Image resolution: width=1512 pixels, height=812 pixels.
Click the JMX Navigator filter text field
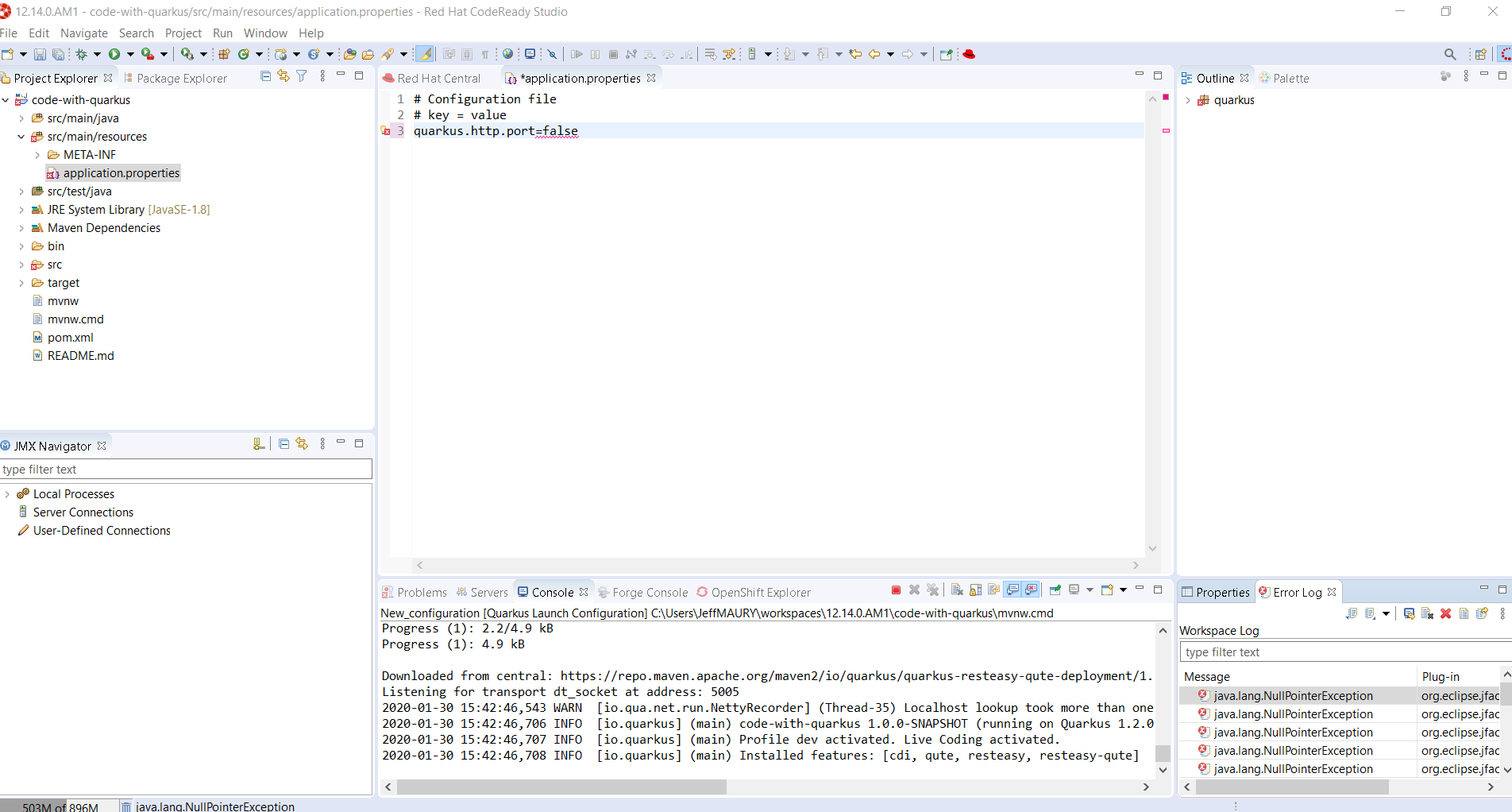coord(186,470)
